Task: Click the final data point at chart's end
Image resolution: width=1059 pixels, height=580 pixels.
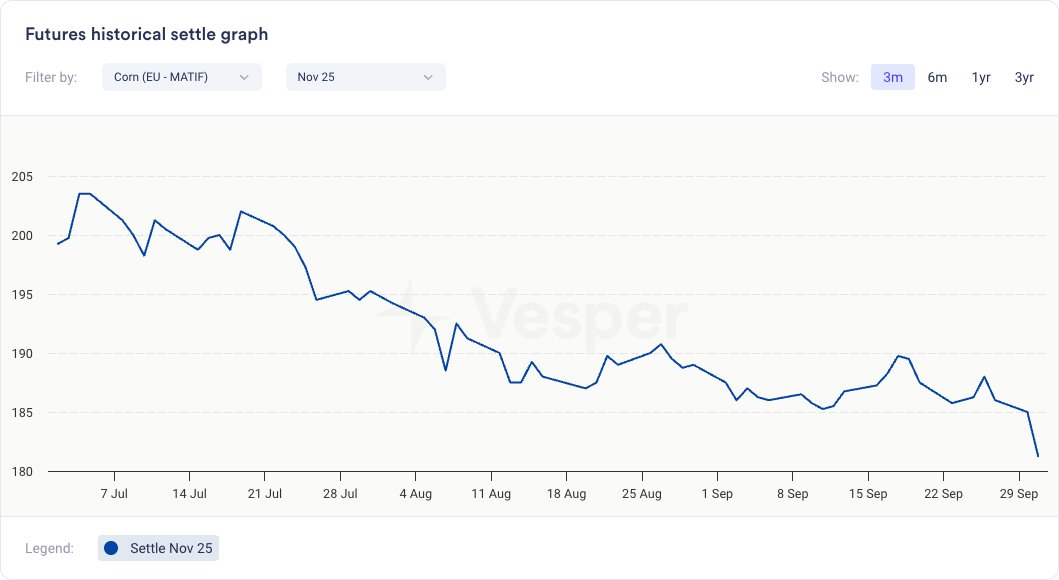Action: point(1038,456)
